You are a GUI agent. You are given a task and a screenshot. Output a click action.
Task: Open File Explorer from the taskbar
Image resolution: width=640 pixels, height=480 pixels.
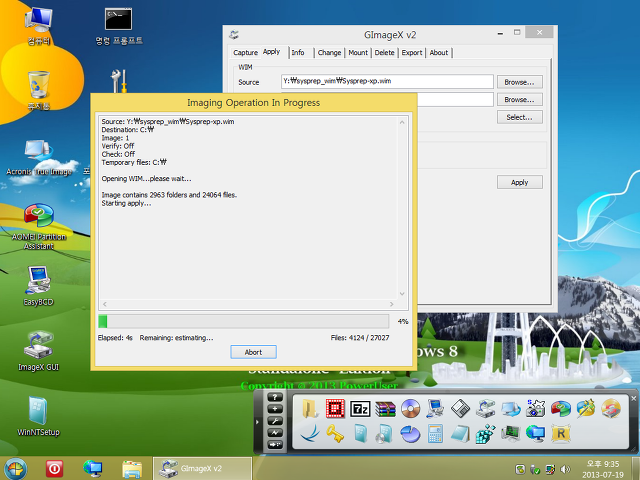[x=132, y=469]
